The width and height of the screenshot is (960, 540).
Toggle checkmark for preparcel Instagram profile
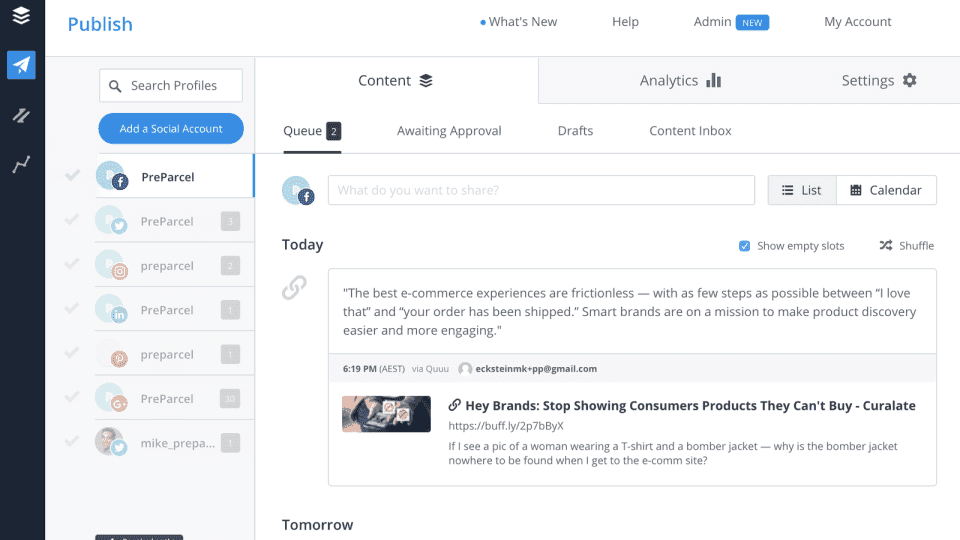72,263
